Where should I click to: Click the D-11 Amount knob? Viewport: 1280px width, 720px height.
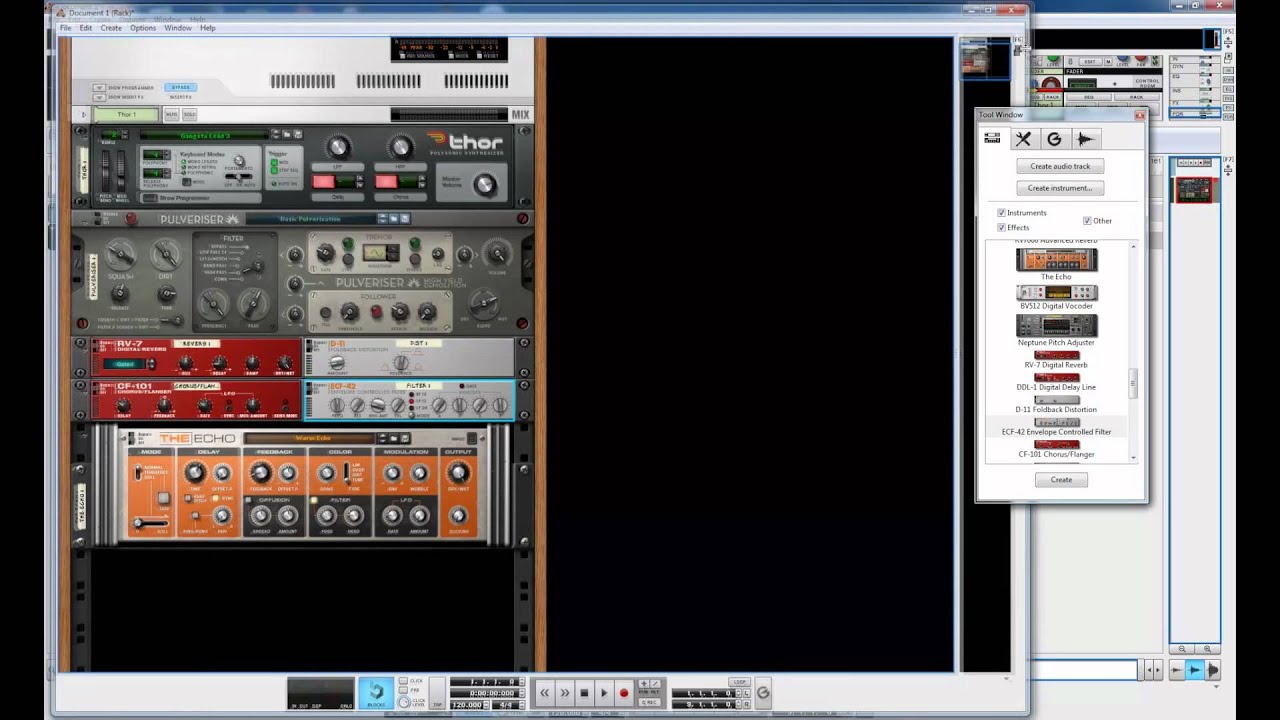[337, 362]
